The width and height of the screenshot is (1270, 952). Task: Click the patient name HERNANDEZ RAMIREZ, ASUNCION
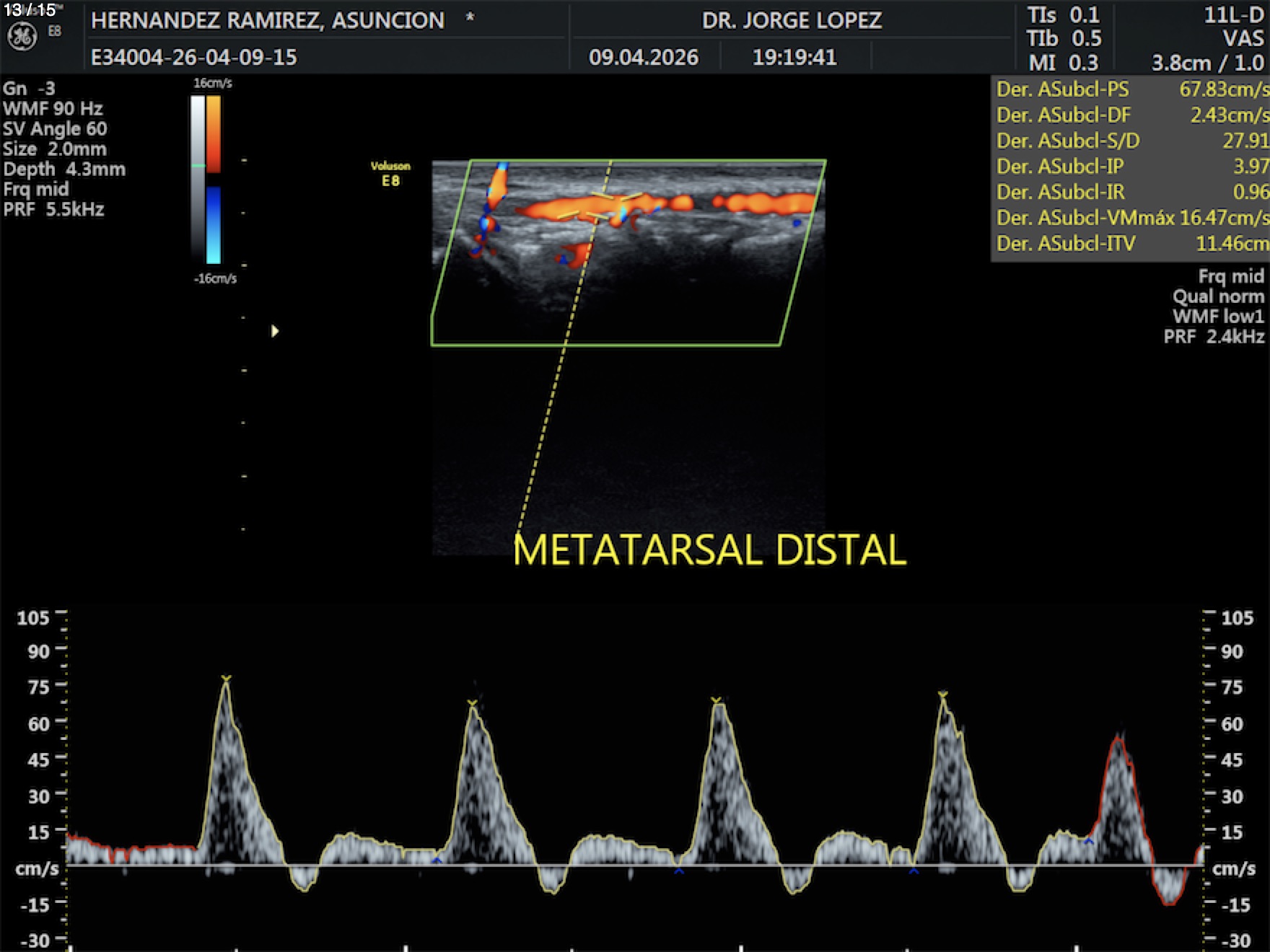tap(268, 20)
